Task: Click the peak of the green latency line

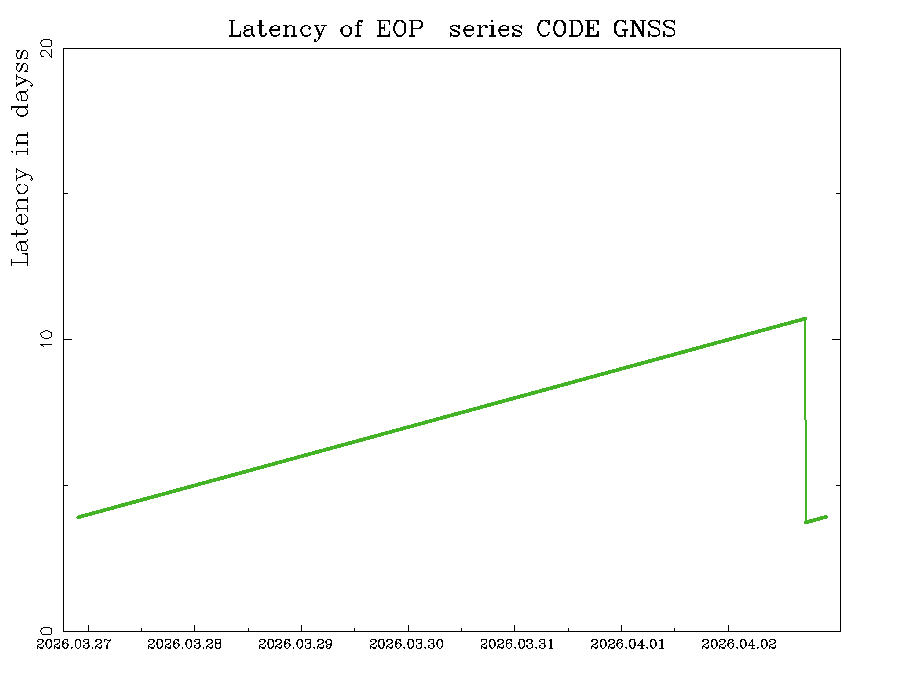Action: pyautogui.click(x=804, y=319)
